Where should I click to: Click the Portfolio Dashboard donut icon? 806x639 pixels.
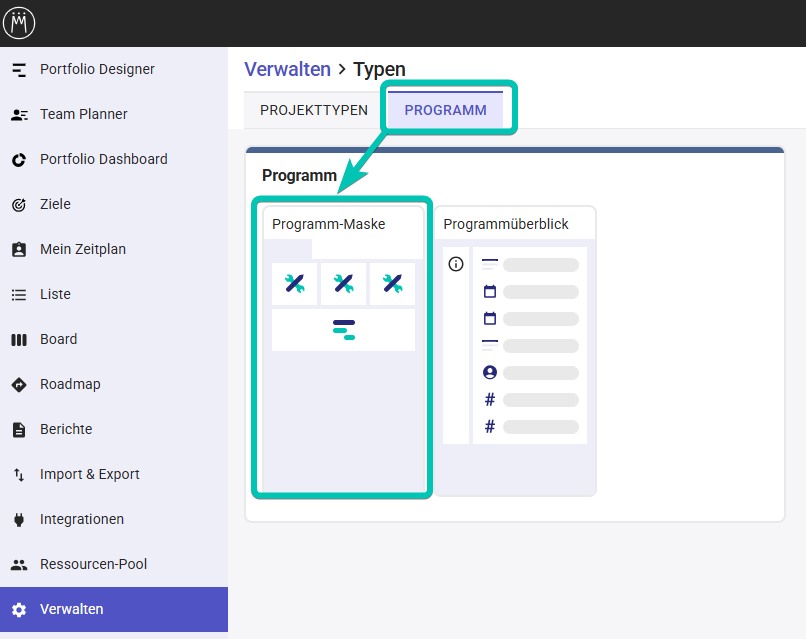[x=19, y=160]
